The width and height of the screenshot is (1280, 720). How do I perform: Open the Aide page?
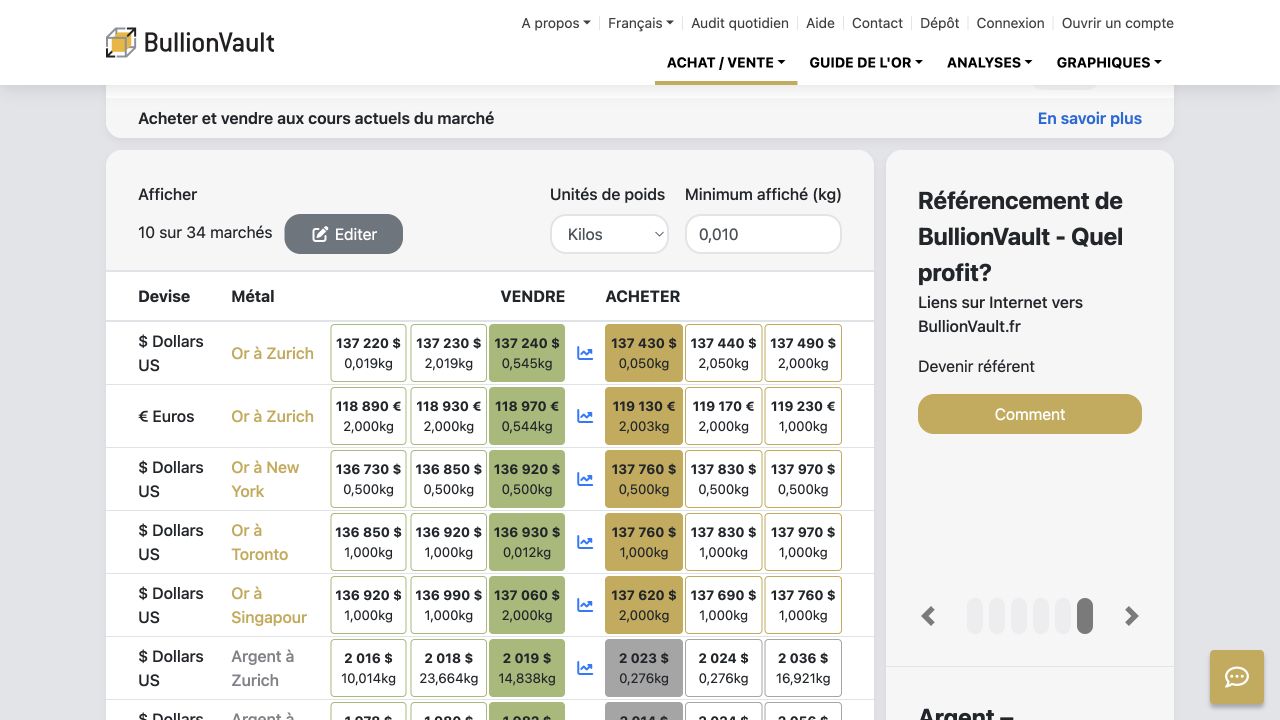click(820, 23)
